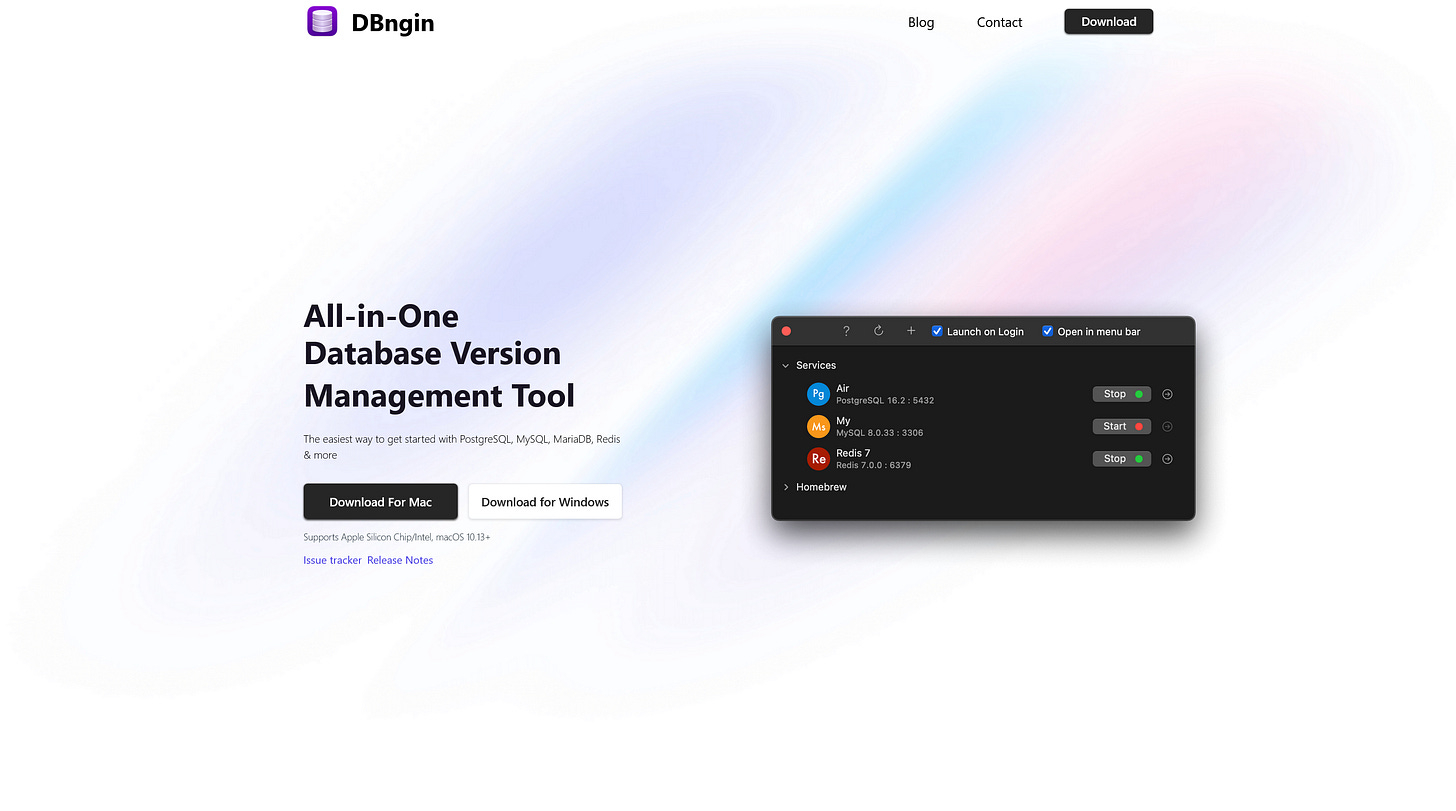
Task: Expand the Homebrew section
Action: coord(786,488)
